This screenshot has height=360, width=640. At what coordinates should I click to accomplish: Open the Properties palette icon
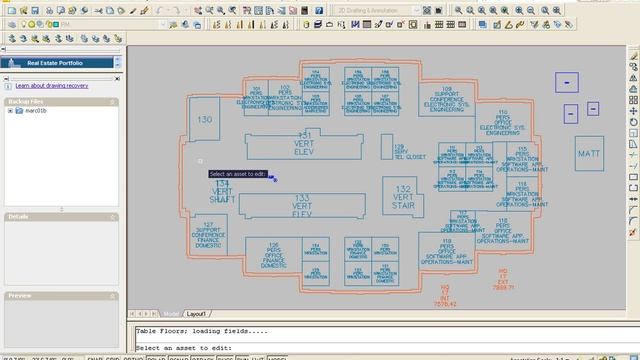[247, 10]
